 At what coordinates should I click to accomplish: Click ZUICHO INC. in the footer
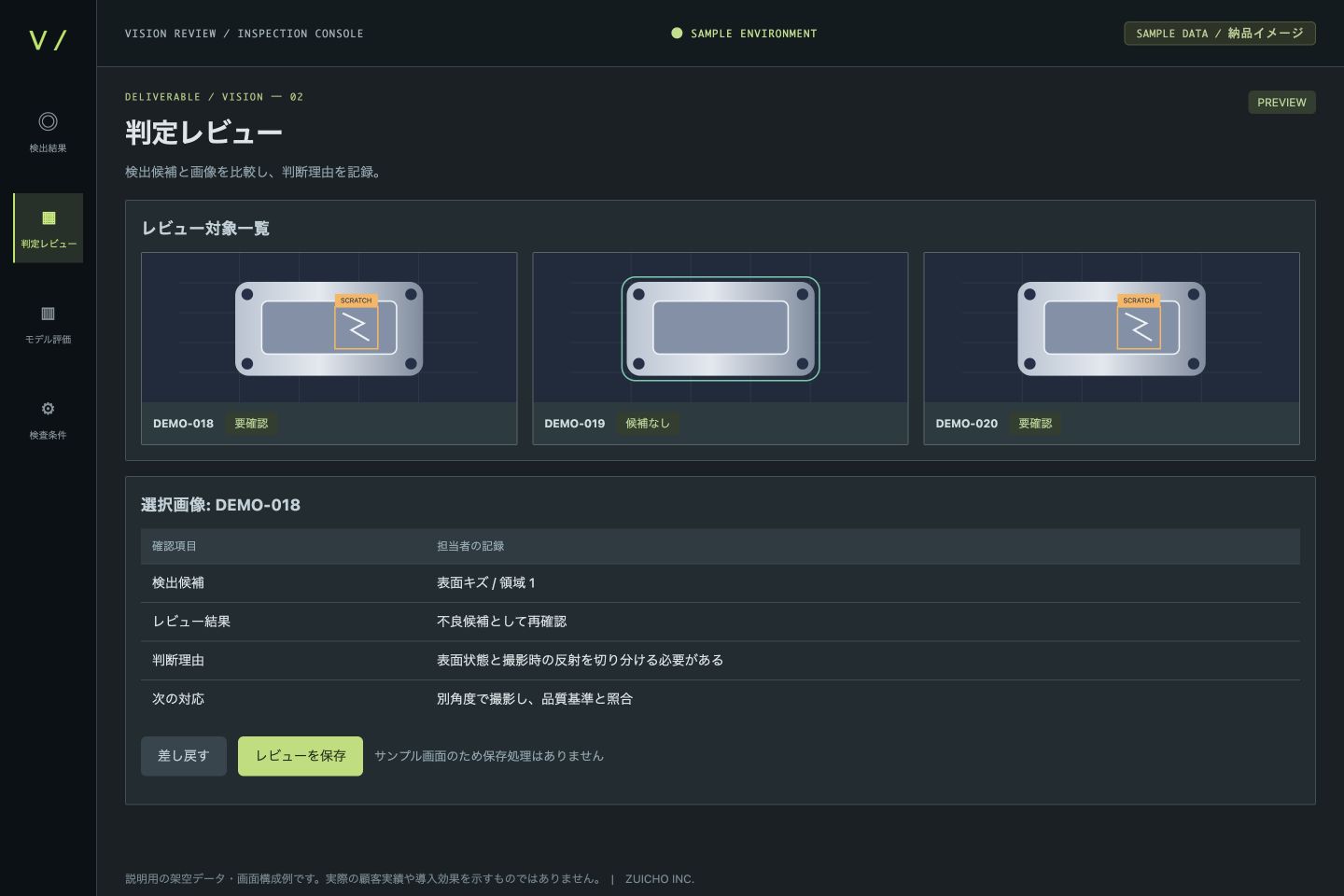point(660,879)
